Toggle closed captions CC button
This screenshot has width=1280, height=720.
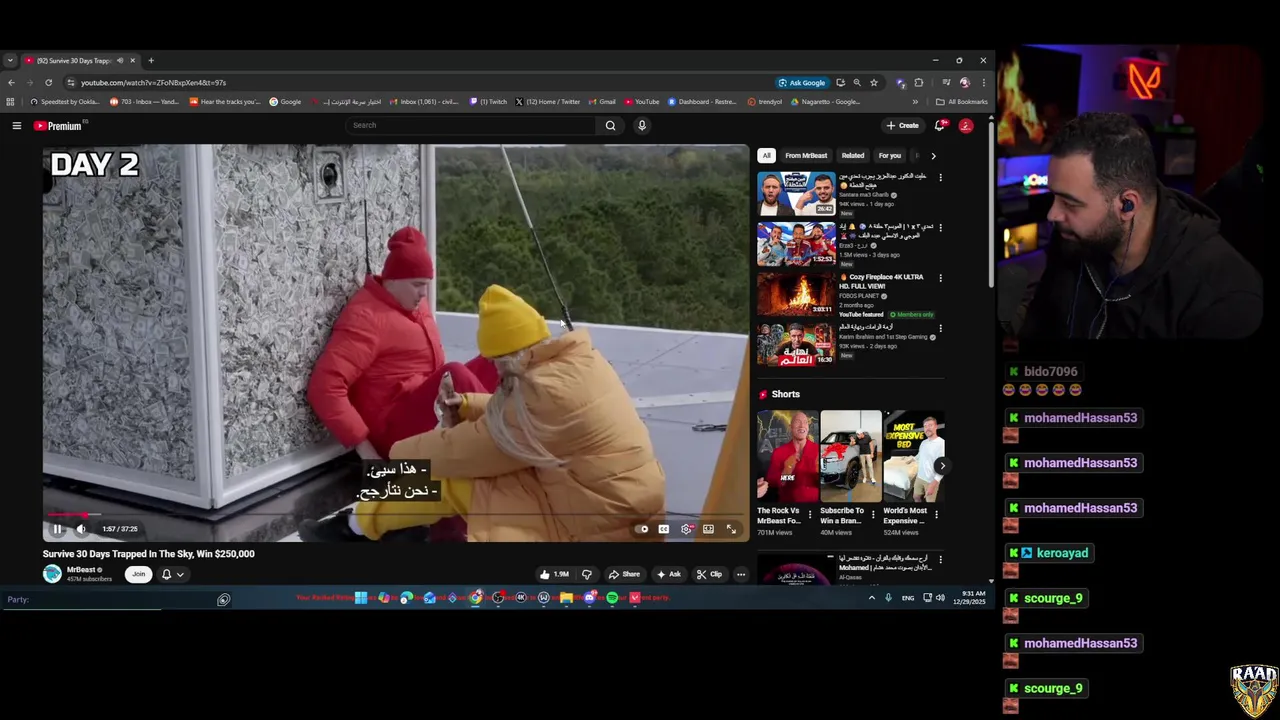[663, 529]
